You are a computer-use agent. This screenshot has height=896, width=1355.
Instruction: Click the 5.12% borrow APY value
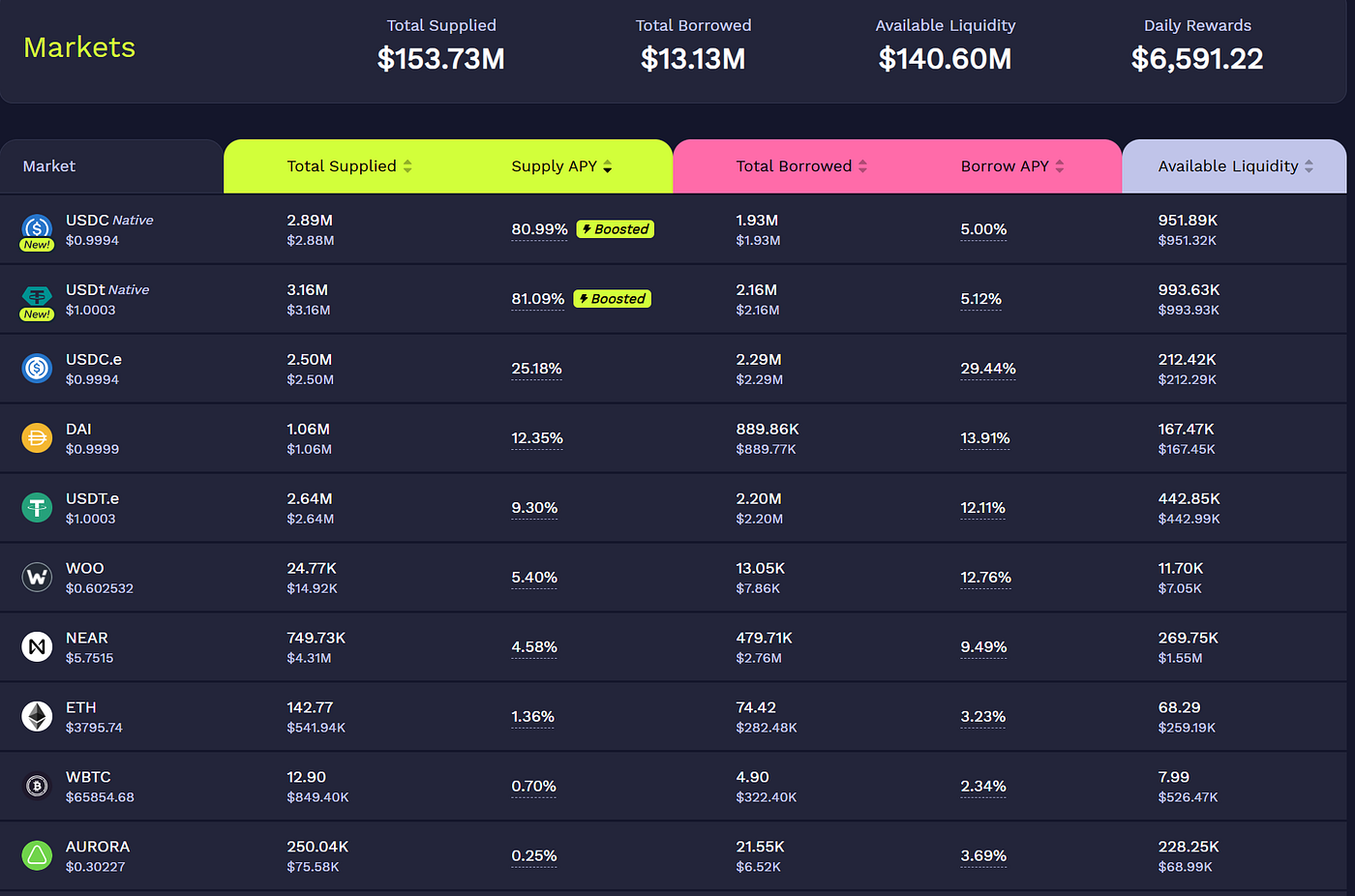tap(981, 299)
